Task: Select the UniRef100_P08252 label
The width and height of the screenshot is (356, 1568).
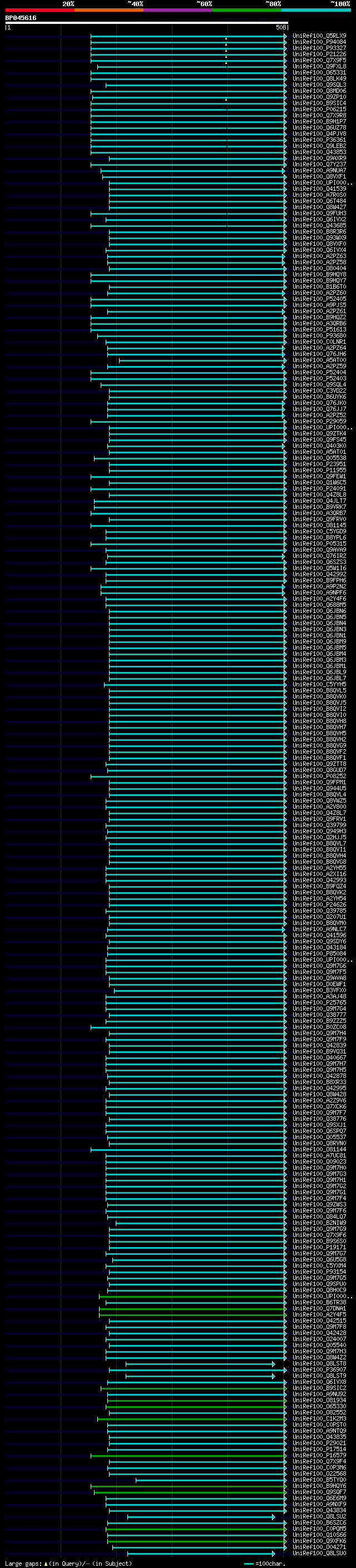Action: click(319, 776)
